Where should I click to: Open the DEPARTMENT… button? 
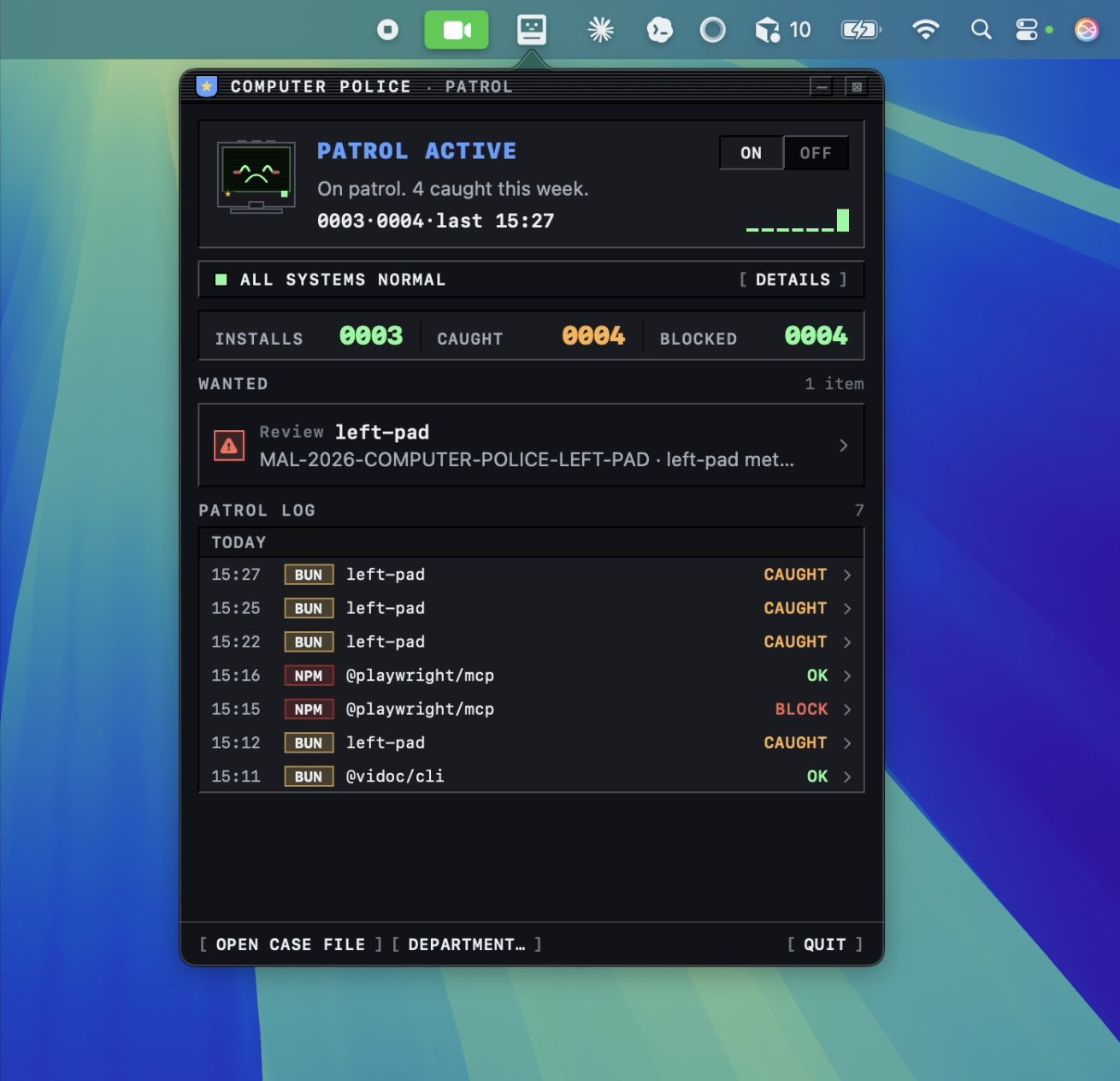(467, 944)
